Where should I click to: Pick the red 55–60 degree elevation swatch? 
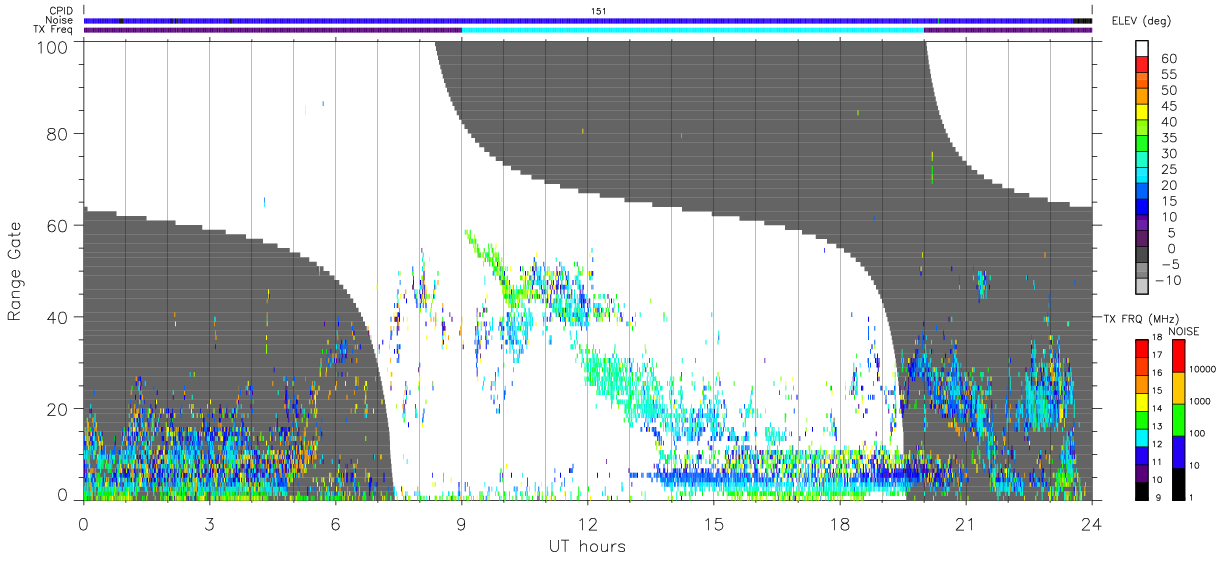point(1142,66)
